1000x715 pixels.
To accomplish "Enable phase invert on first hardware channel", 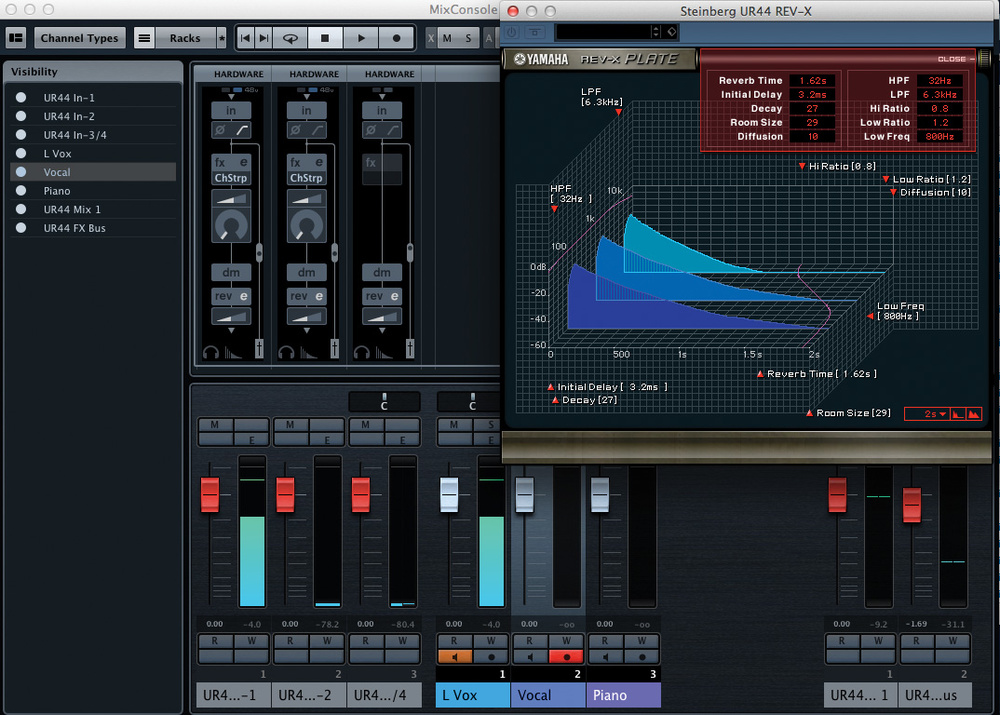I will tap(220, 131).
